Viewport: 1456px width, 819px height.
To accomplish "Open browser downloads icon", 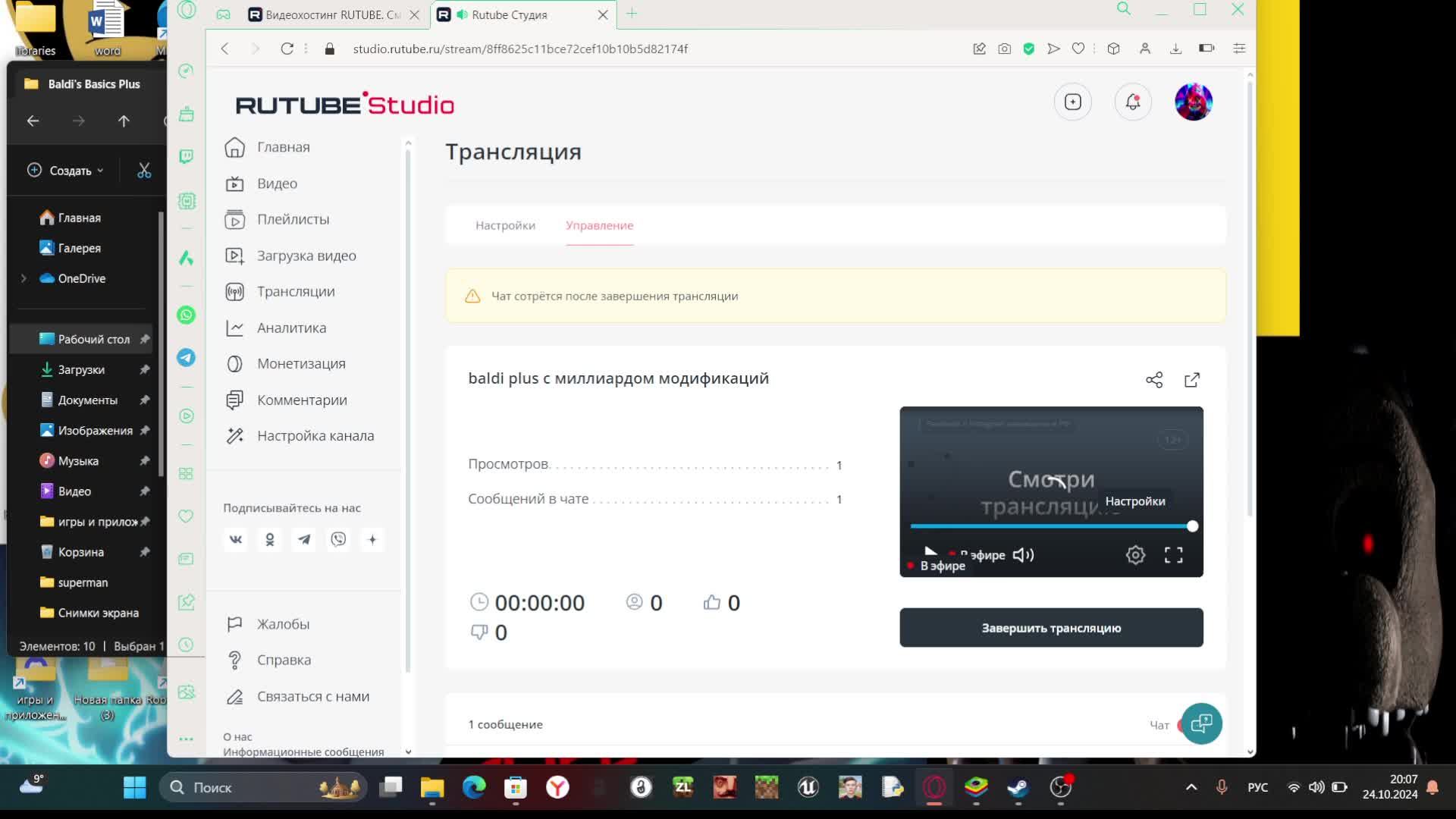I will (x=1175, y=49).
